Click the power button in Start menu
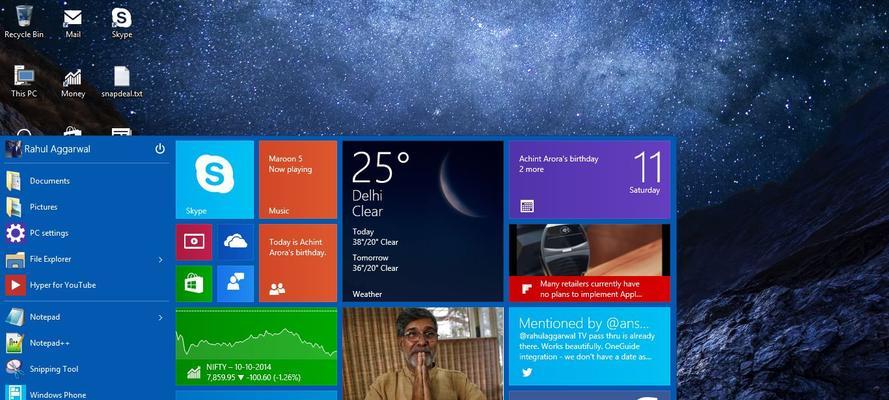The width and height of the screenshot is (889, 400). [x=160, y=148]
